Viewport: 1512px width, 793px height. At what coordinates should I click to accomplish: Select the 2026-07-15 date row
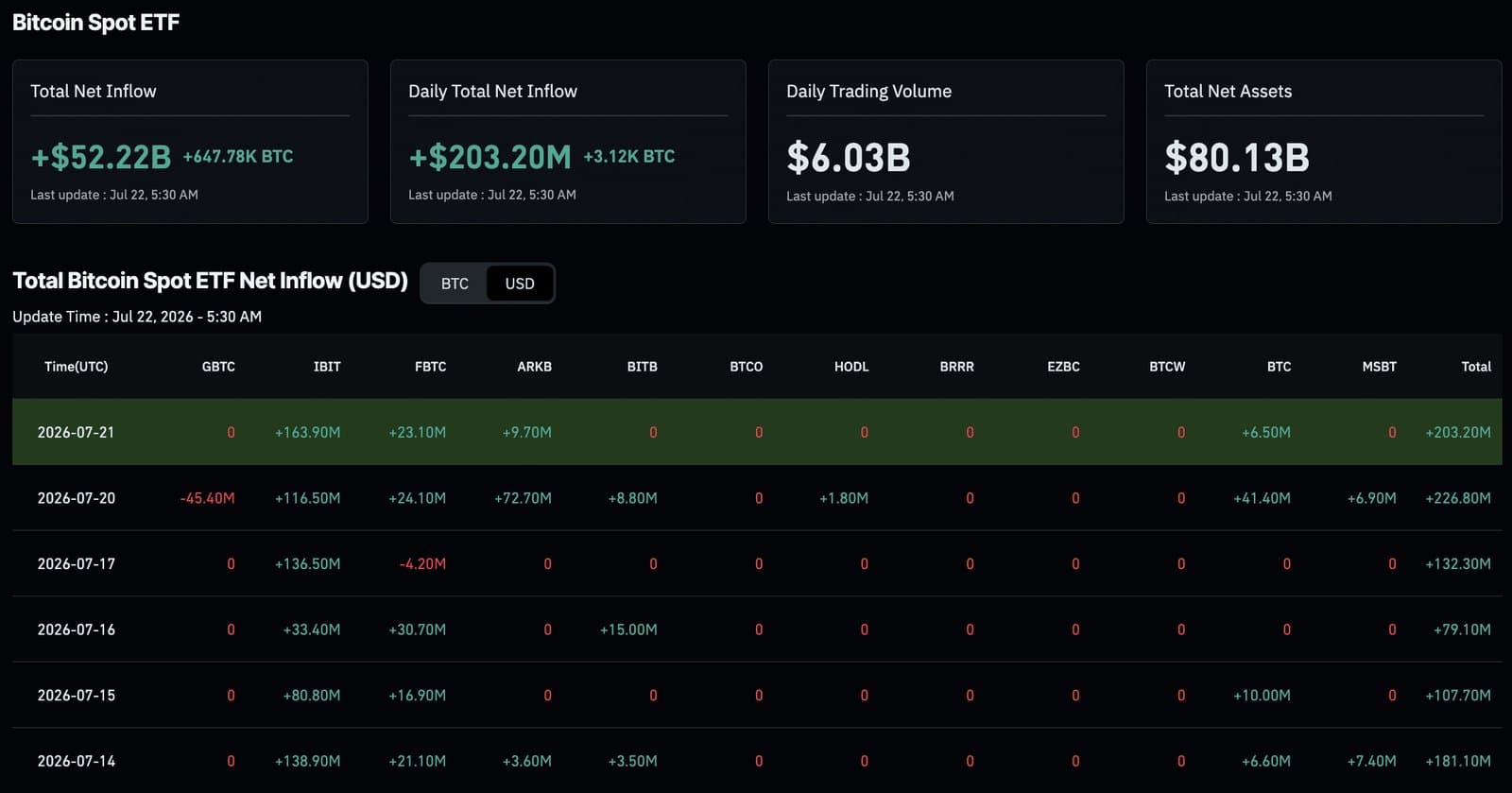[x=757, y=695]
